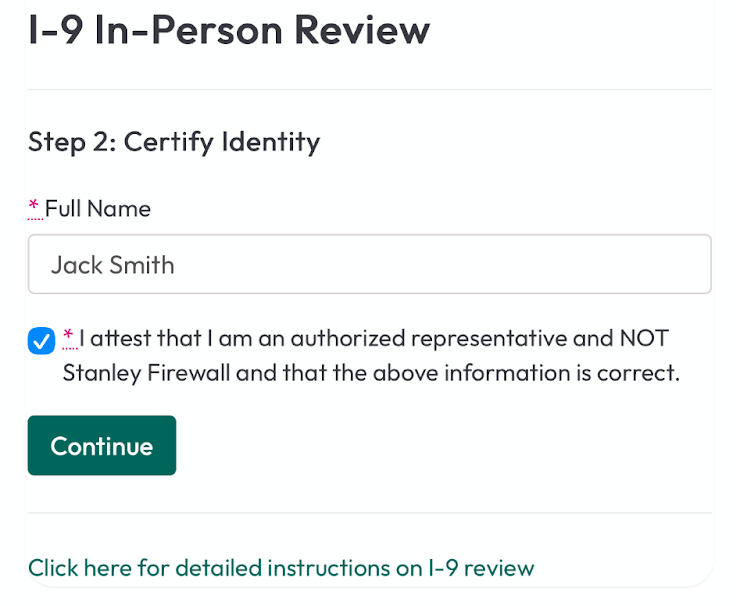
Task: Click the "Full Name" field label
Action: click(98, 208)
